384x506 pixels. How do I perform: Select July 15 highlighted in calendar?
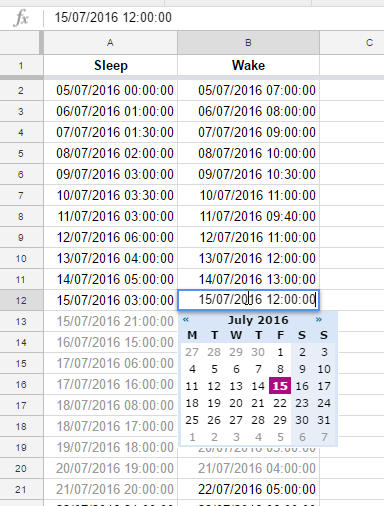click(280, 386)
